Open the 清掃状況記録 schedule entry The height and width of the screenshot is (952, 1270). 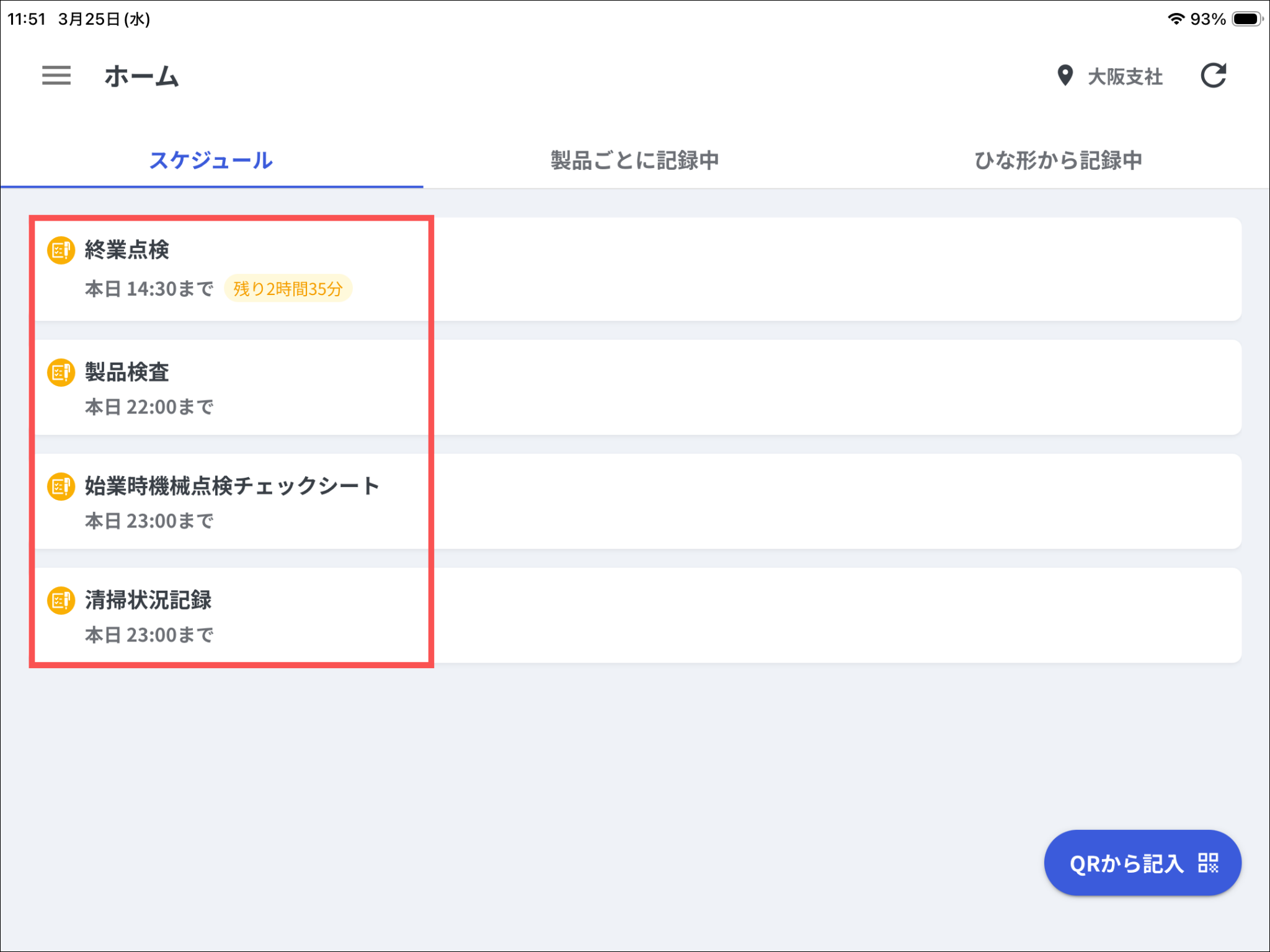coord(148,601)
